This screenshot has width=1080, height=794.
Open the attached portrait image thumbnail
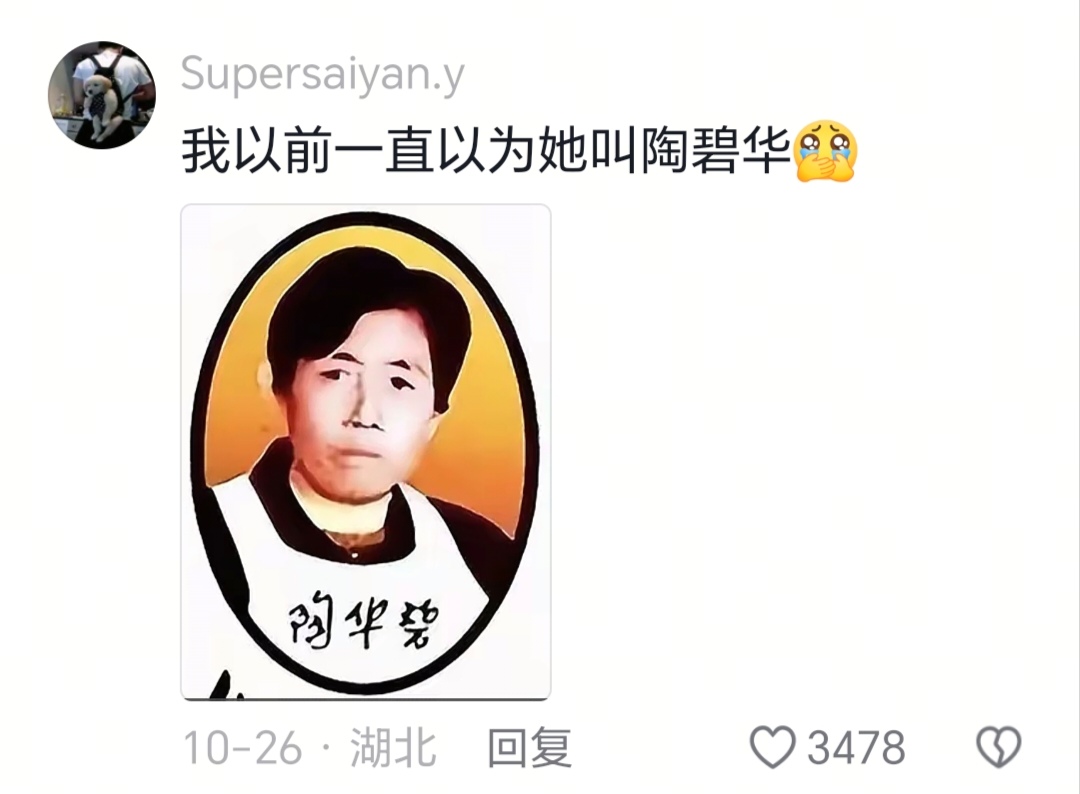[x=366, y=452]
